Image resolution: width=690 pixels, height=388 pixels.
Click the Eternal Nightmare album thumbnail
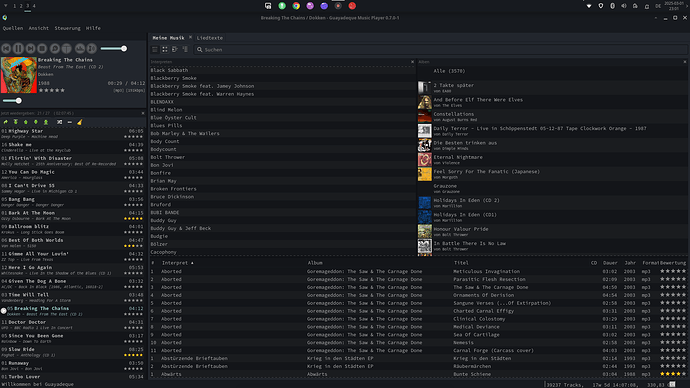[x=425, y=160]
